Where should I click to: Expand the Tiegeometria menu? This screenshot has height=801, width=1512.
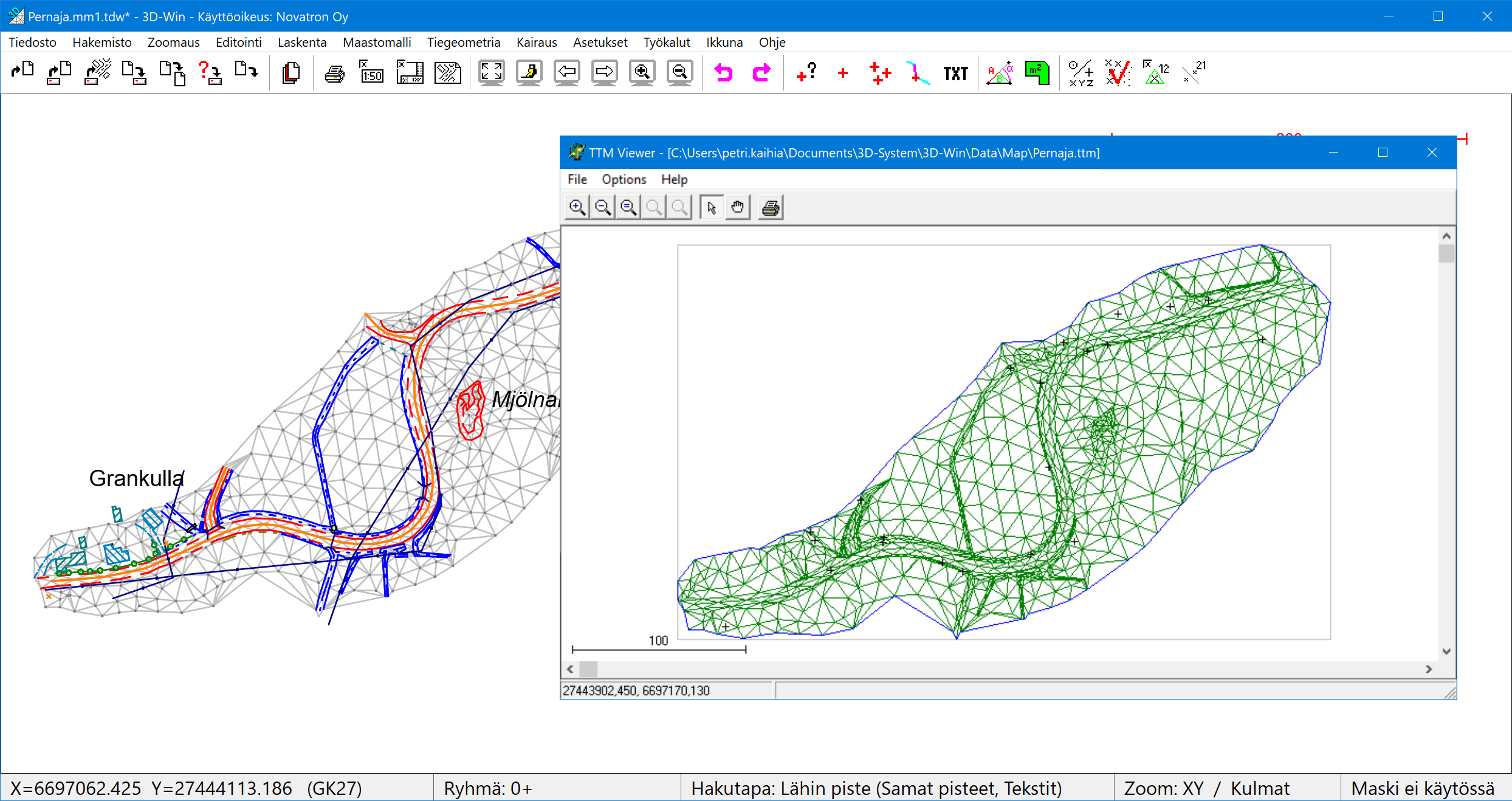click(x=463, y=43)
